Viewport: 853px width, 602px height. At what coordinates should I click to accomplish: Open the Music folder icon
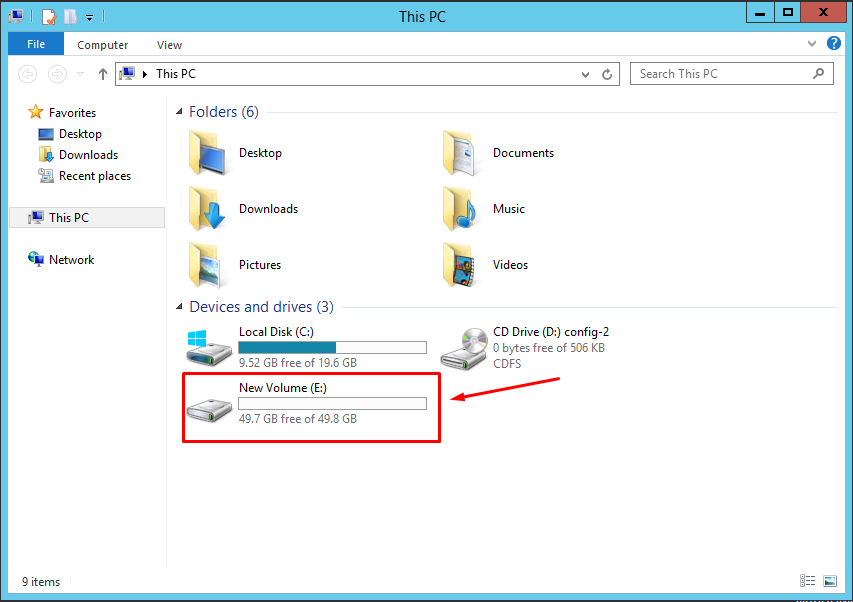[x=460, y=209]
